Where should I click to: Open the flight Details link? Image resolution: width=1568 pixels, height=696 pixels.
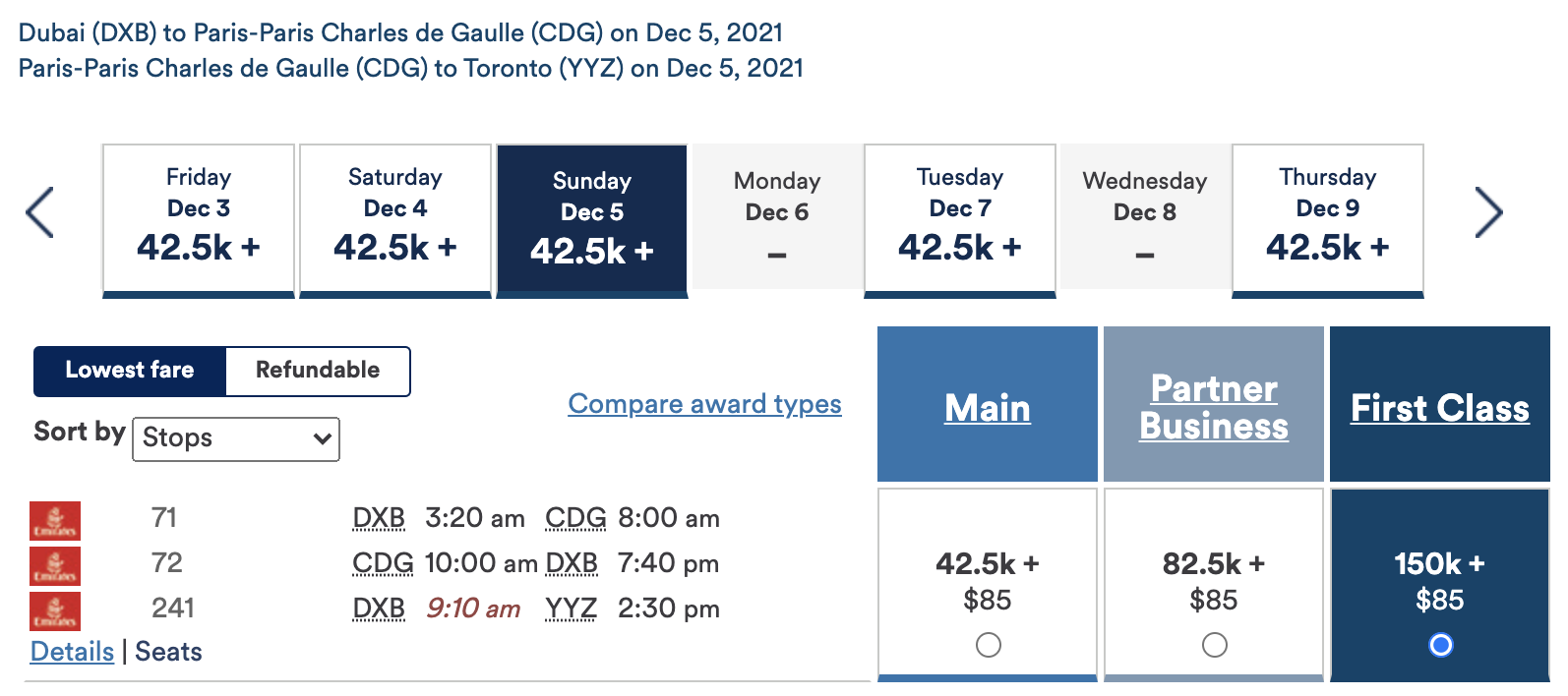(72, 652)
